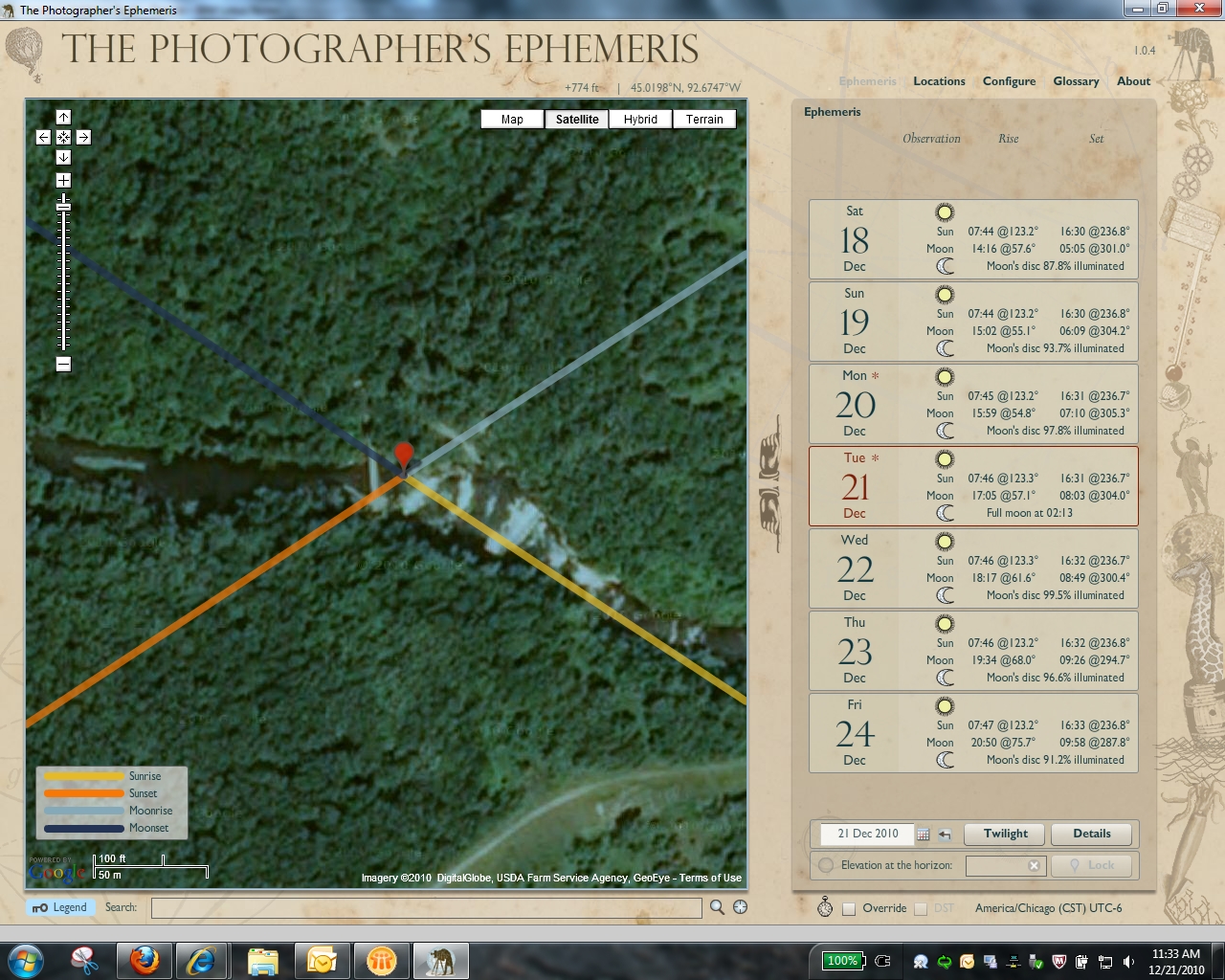Click the red location marker pin
The width and height of the screenshot is (1225, 980).
[404, 457]
